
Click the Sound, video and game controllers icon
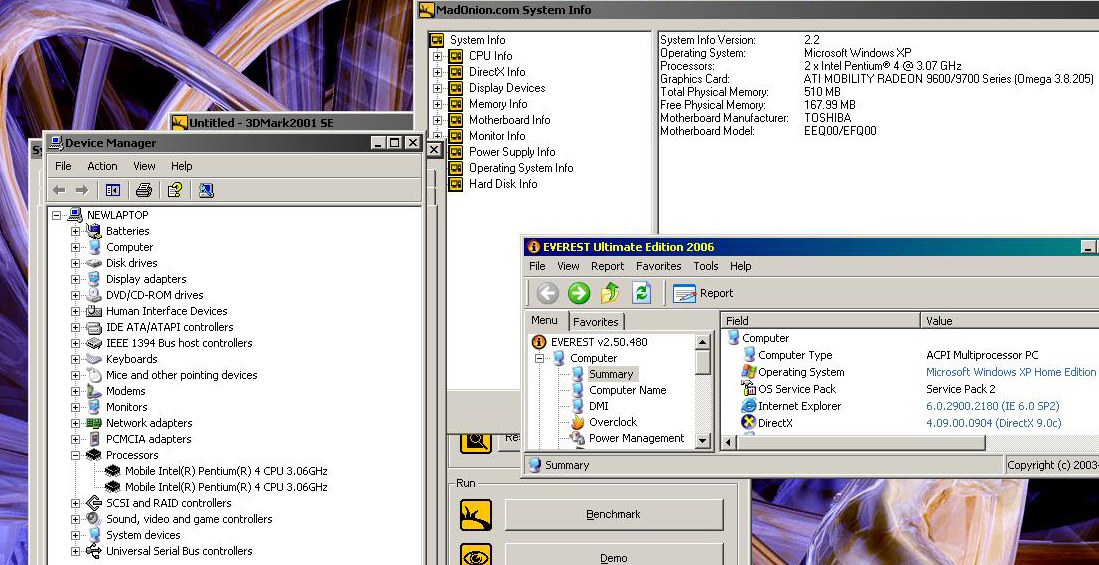coord(94,519)
